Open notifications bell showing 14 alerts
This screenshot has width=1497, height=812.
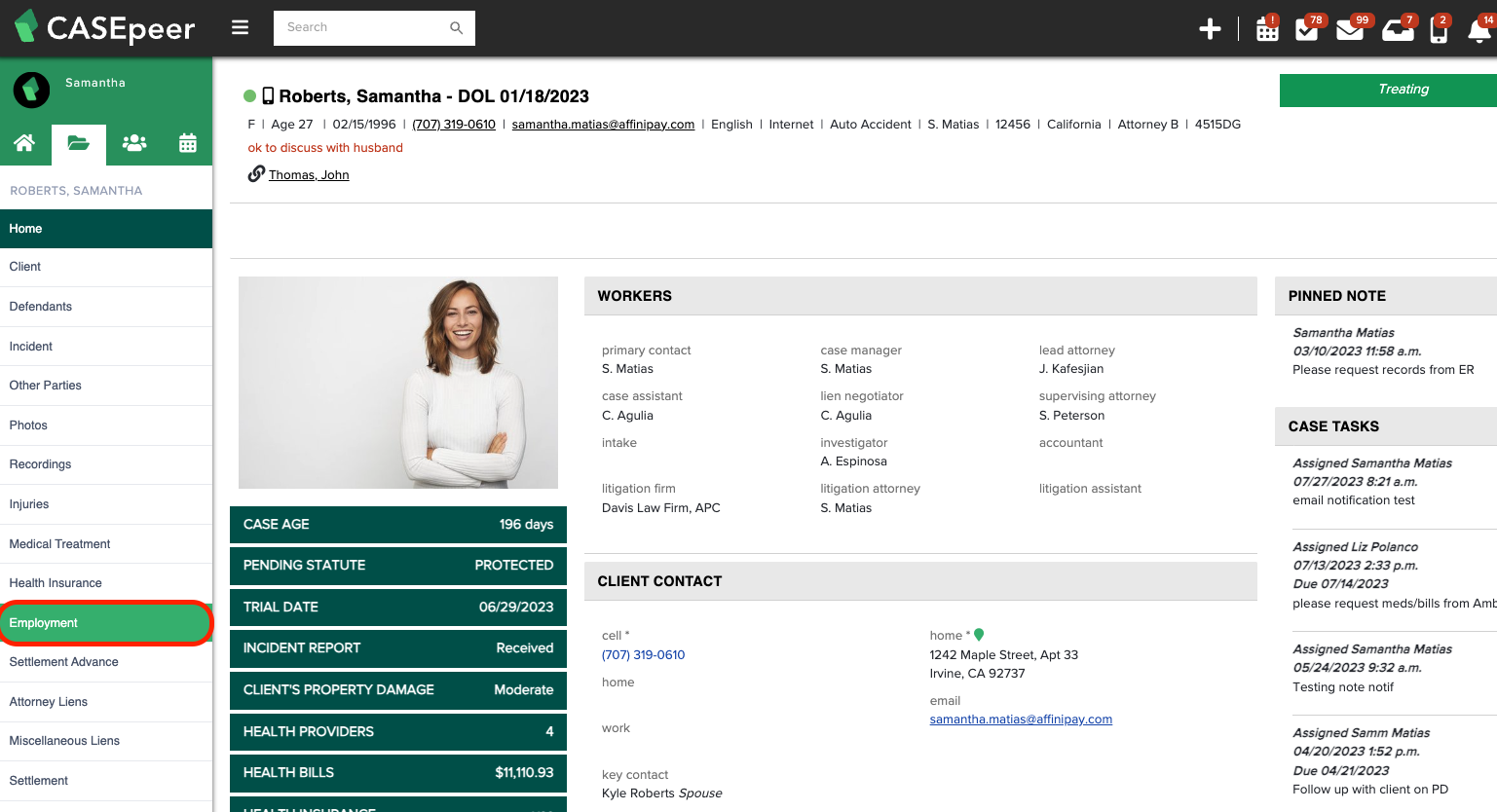pyautogui.click(x=1478, y=30)
